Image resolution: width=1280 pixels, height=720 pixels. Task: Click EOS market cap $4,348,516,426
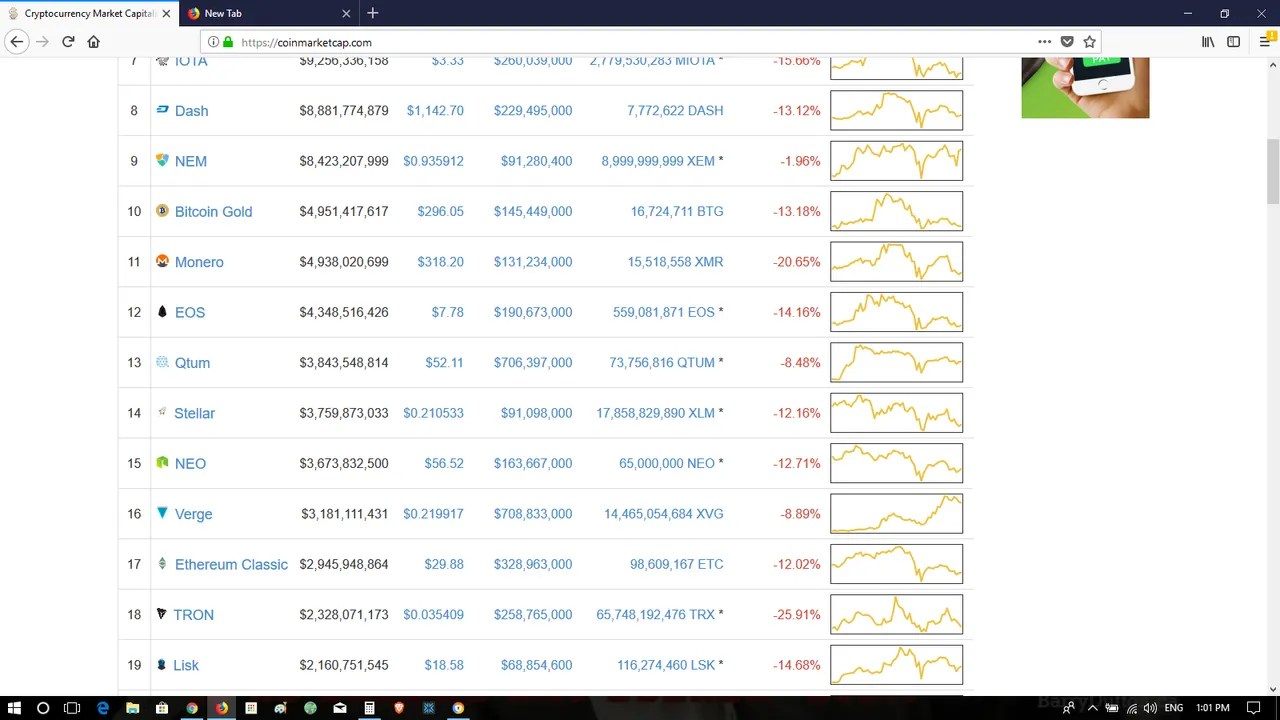[x=344, y=312]
